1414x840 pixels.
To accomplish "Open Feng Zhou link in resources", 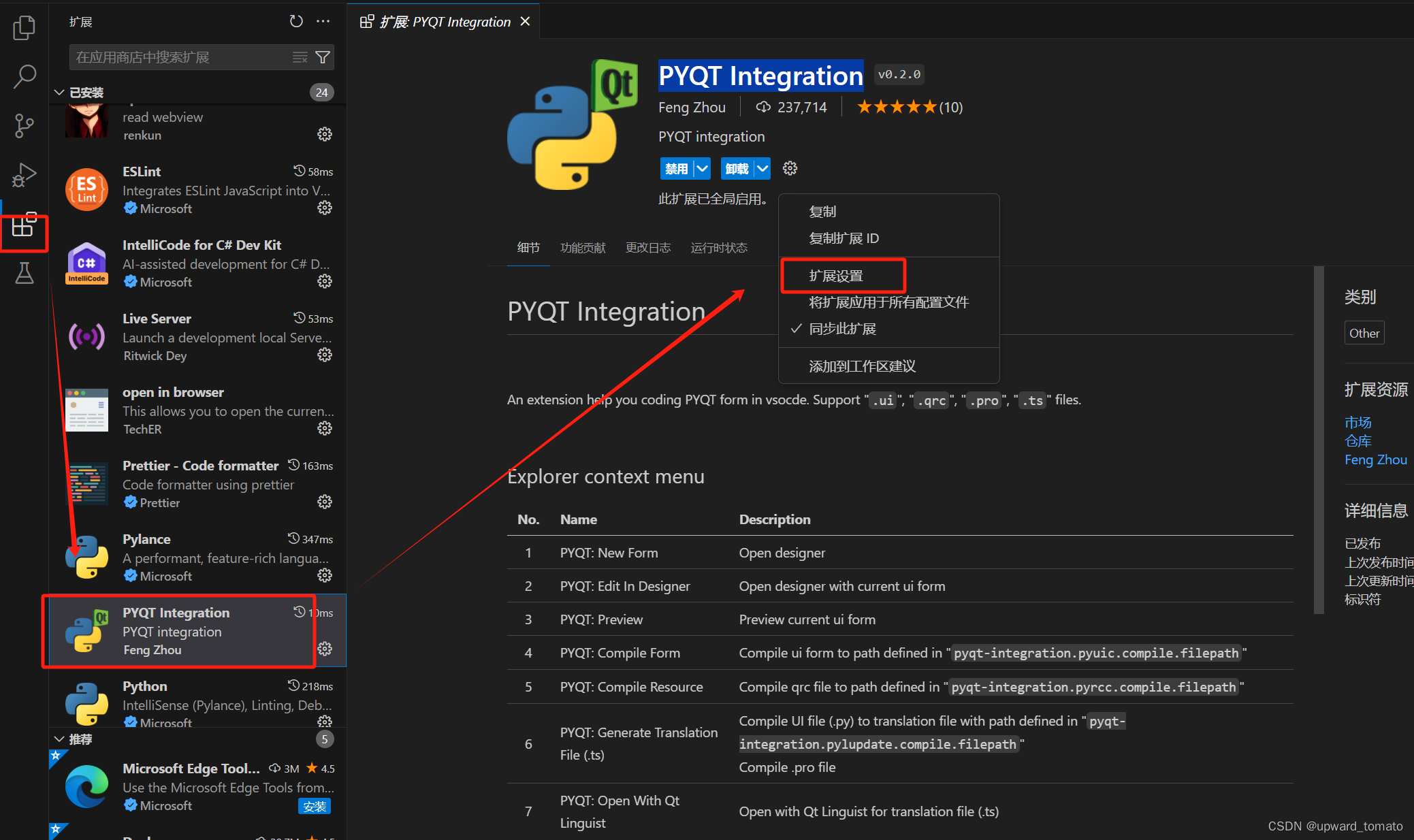I will [x=1376, y=459].
